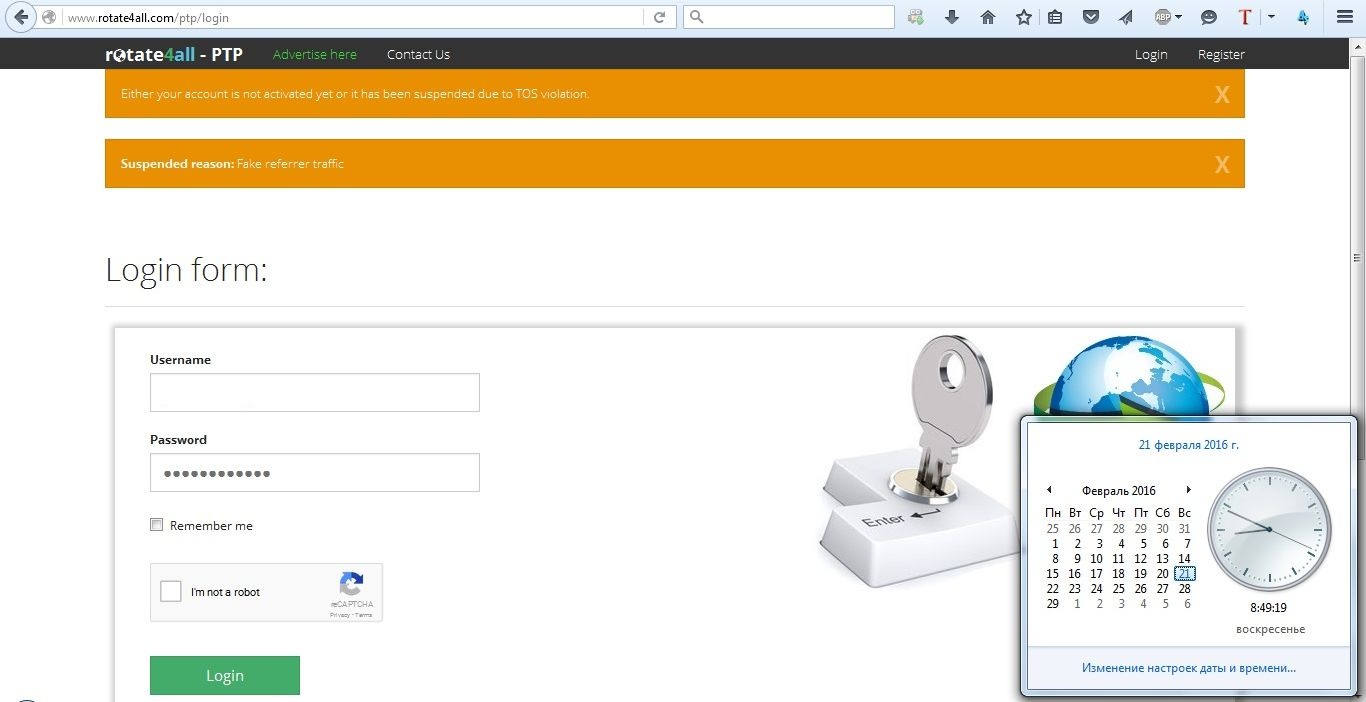Open the paper-plane send icon in the toolbar
The width and height of the screenshot is (1366, 702).
[1126, 17]
